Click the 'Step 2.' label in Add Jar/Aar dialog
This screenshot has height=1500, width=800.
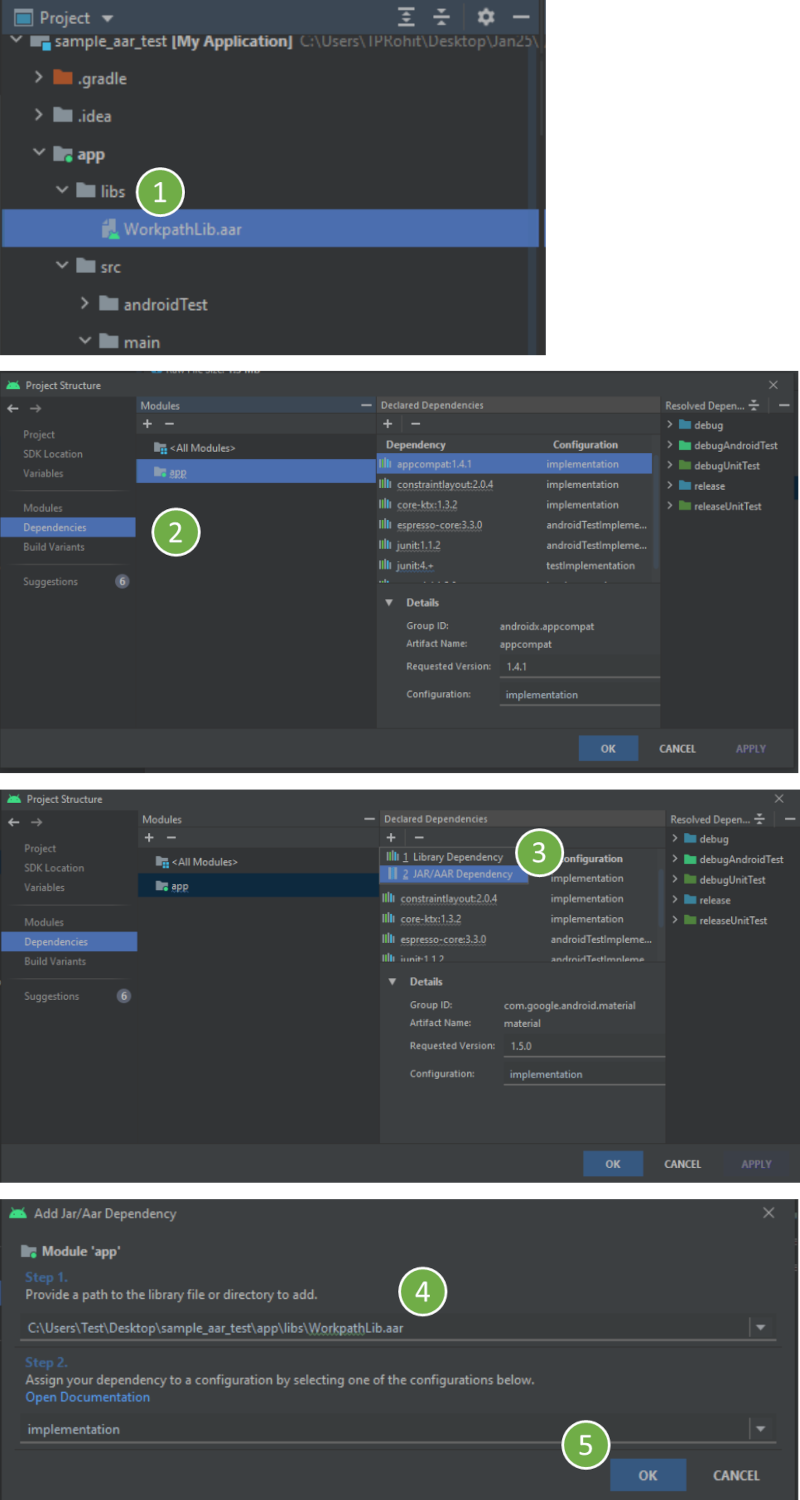[x=47, y=1362]
